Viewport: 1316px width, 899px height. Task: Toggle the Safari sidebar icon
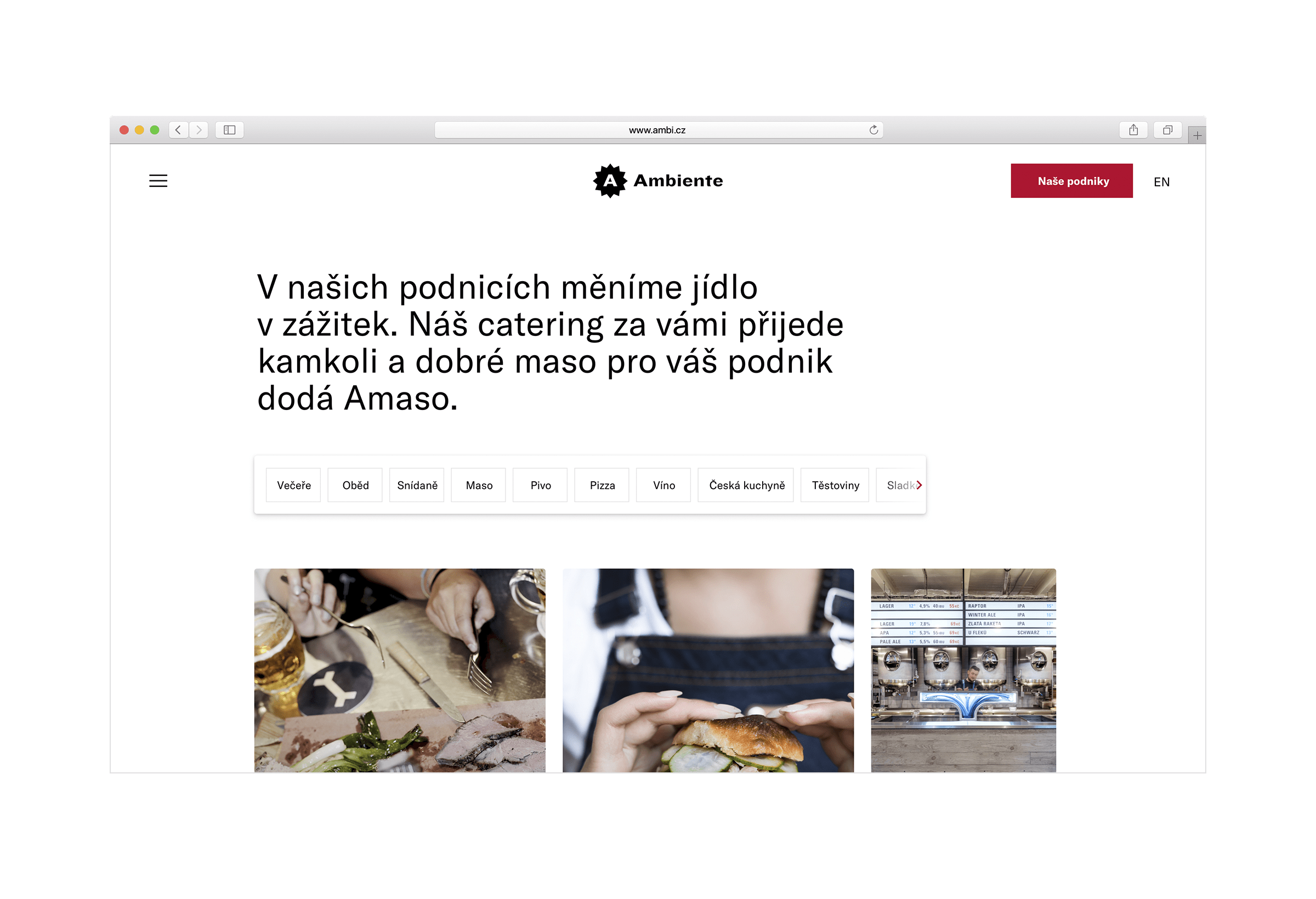click(229, 130)
